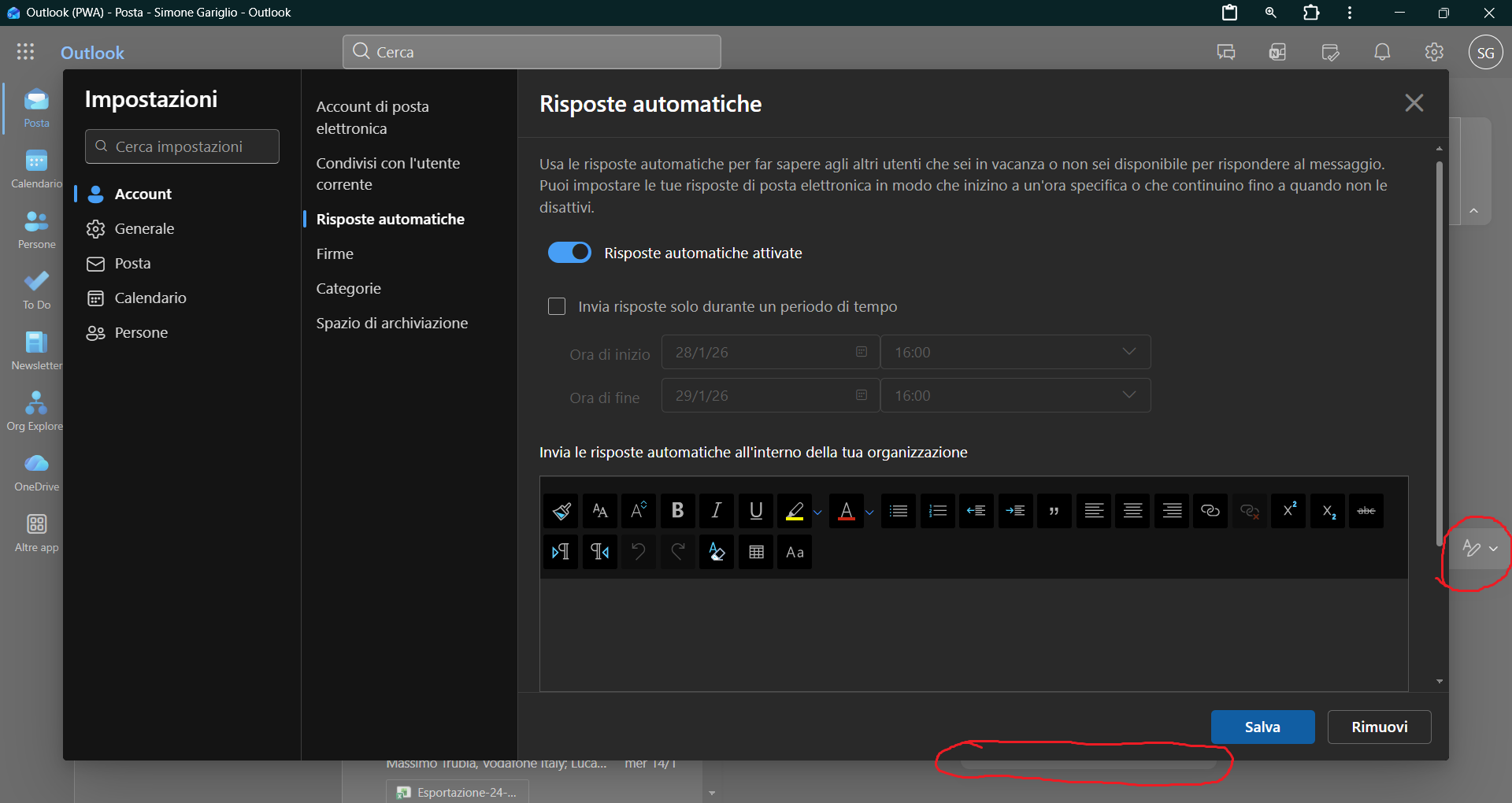Open the Ora di inizio time dropdown

(x=1015, y=352)
